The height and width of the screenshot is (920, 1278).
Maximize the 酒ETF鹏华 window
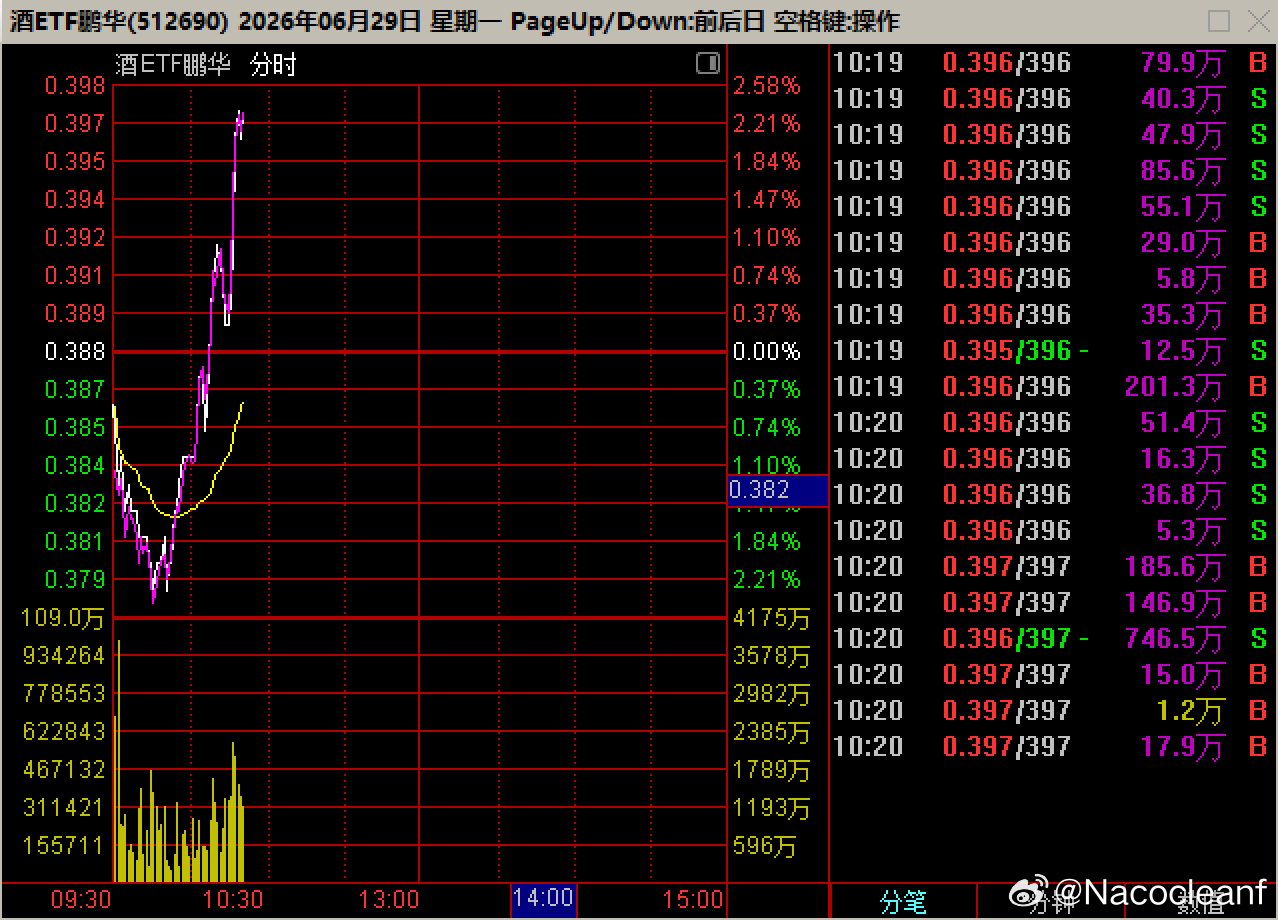point(1219,21)
